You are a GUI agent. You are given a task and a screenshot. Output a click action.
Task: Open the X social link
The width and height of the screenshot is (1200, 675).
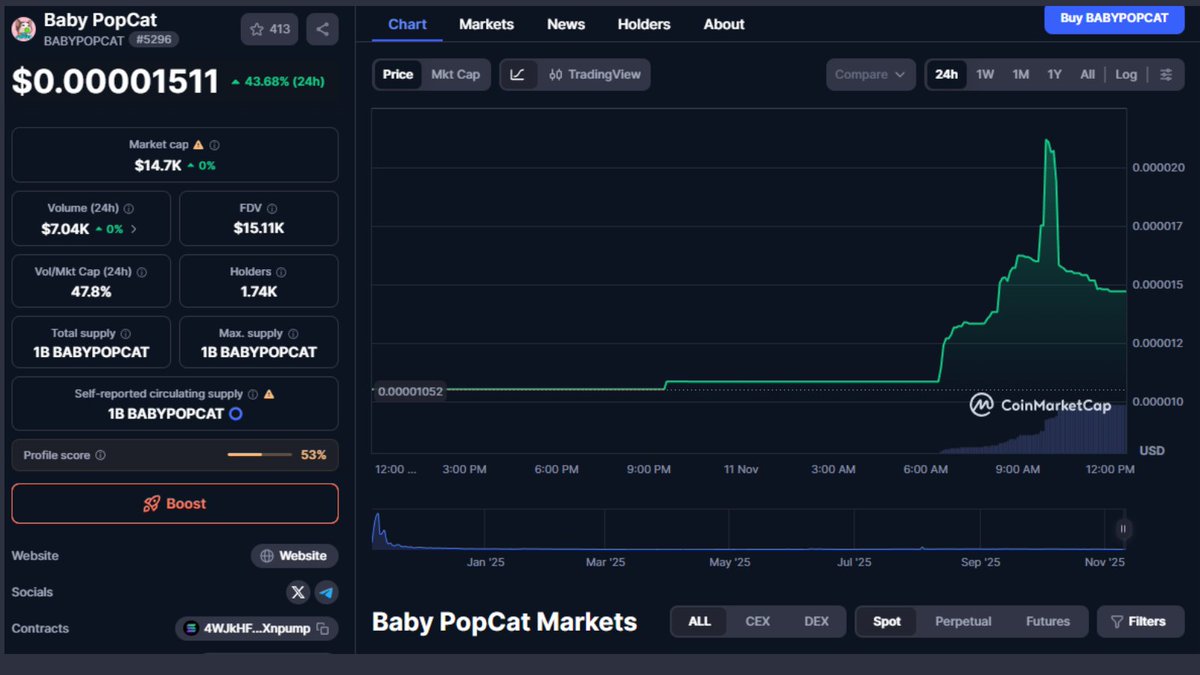point(298,592)
